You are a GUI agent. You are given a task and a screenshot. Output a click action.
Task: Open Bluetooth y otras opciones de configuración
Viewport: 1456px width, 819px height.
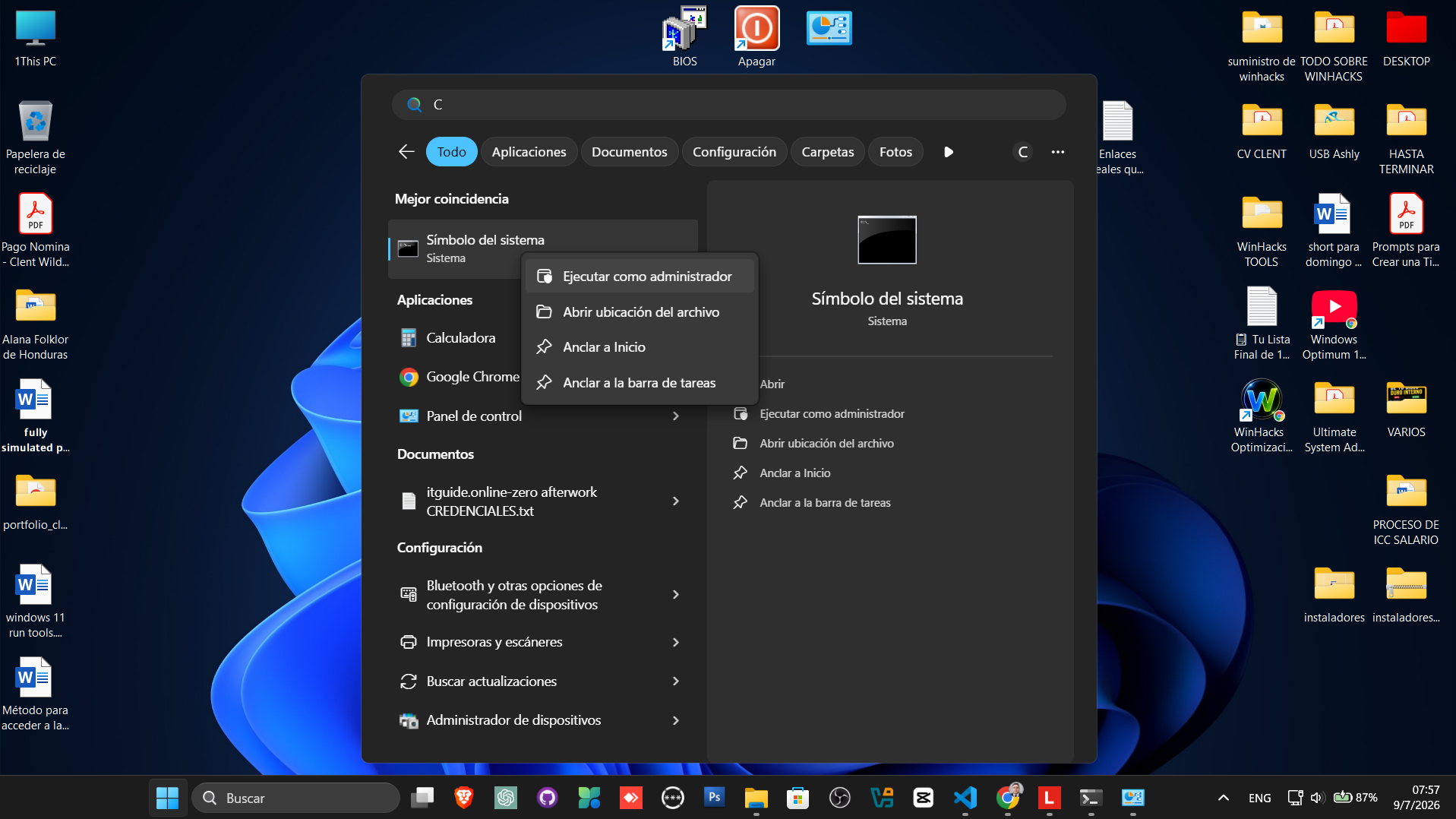coord(513,595)
